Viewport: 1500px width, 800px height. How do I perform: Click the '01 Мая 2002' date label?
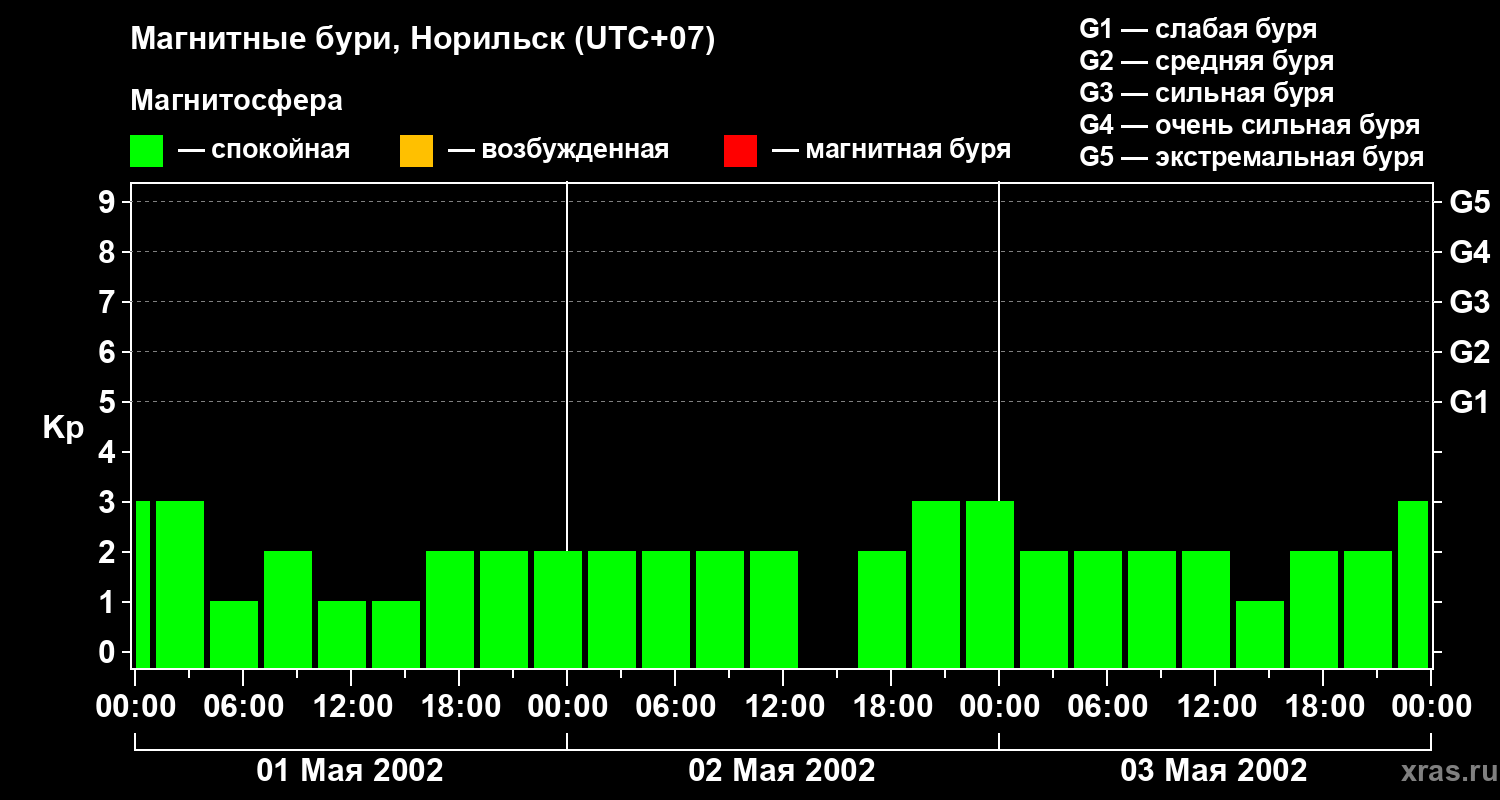[350, 771]
